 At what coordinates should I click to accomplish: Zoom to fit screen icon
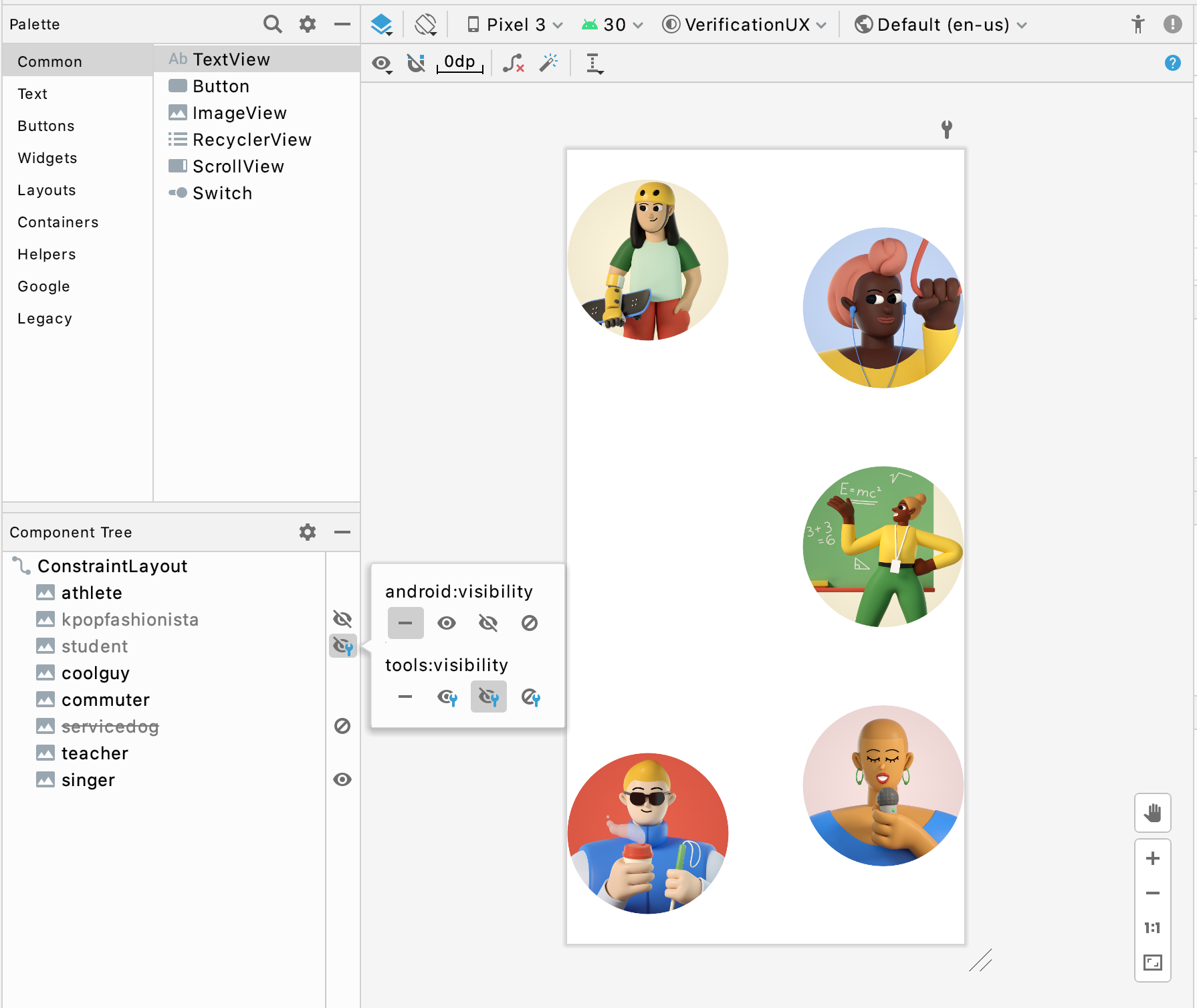pyautogui.click(x=1153, y=963)
